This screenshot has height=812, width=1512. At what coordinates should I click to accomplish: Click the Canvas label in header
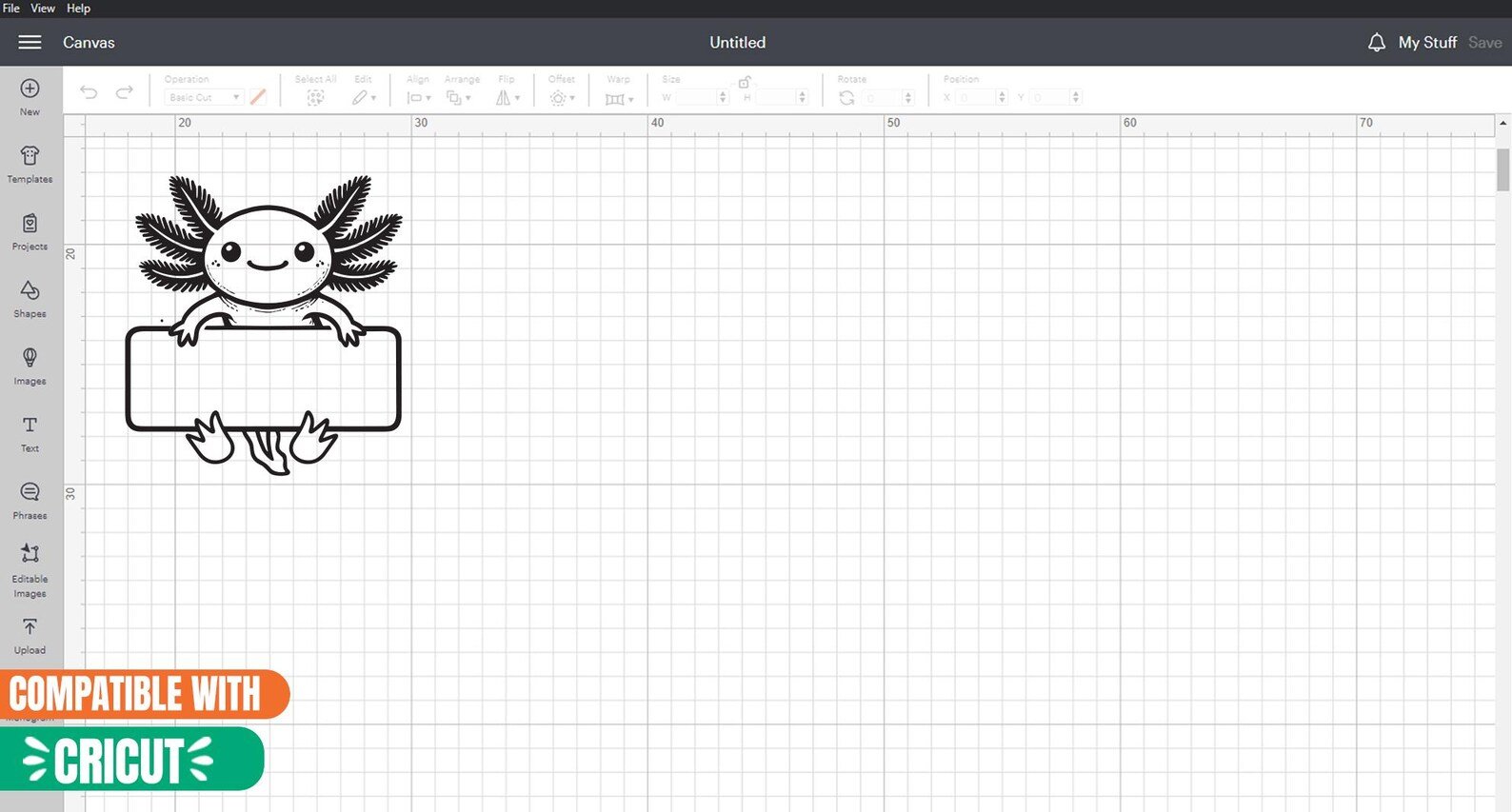[89, 42]
